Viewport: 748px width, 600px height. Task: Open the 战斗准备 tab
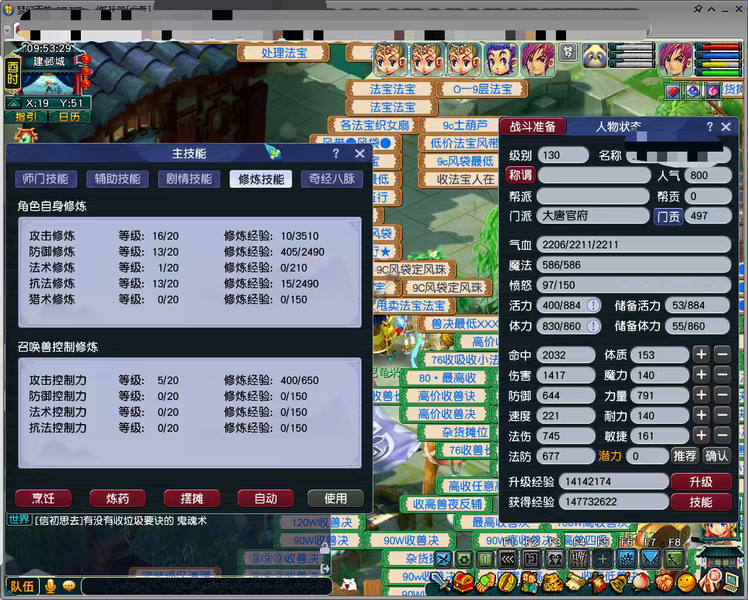(x=532, y=126)
